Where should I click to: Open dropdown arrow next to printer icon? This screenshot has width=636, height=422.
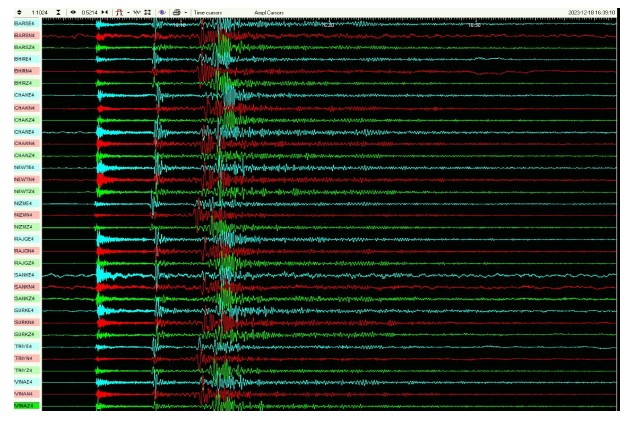click(186, 12)
